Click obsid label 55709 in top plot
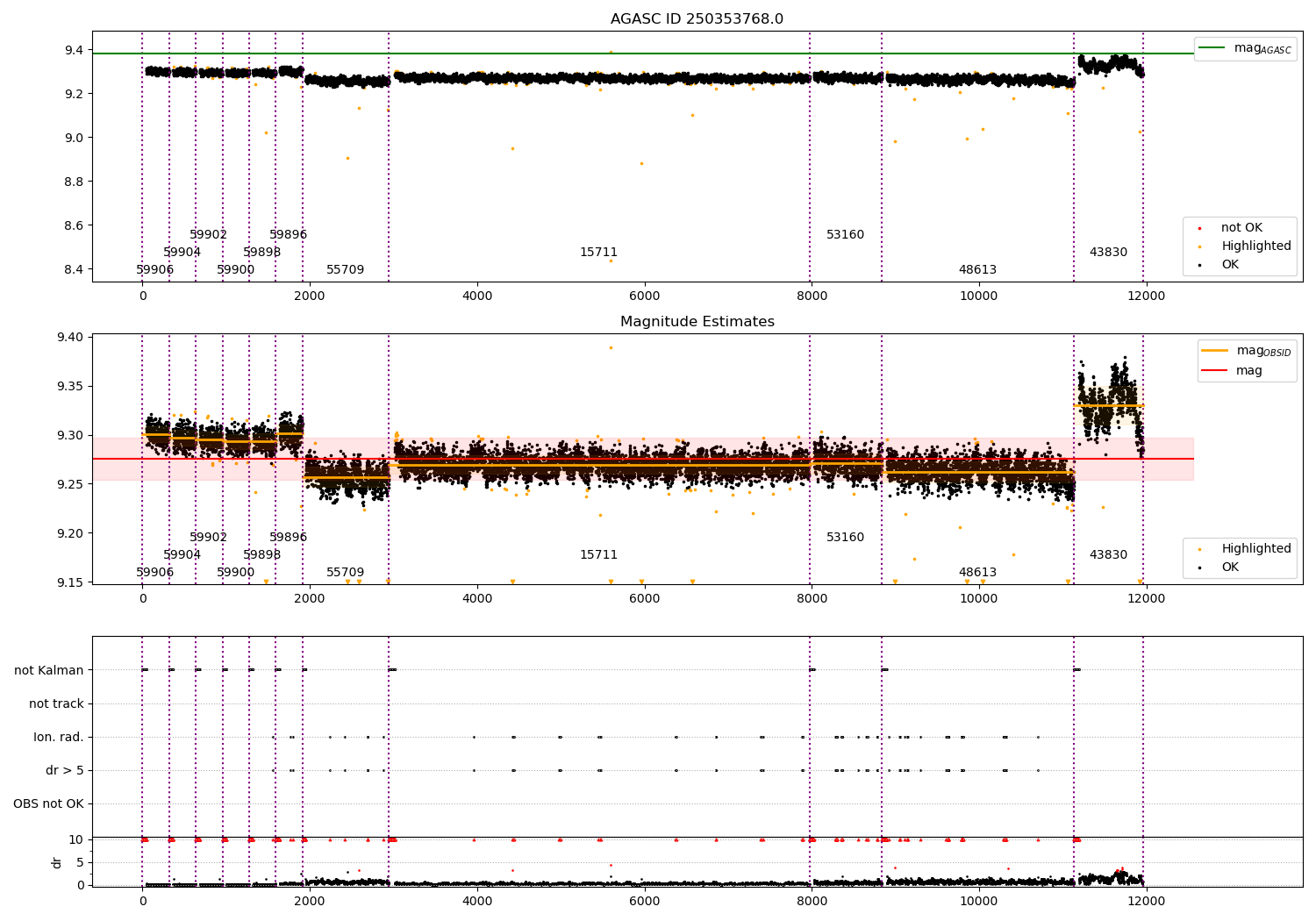 (x=345, y=269)
